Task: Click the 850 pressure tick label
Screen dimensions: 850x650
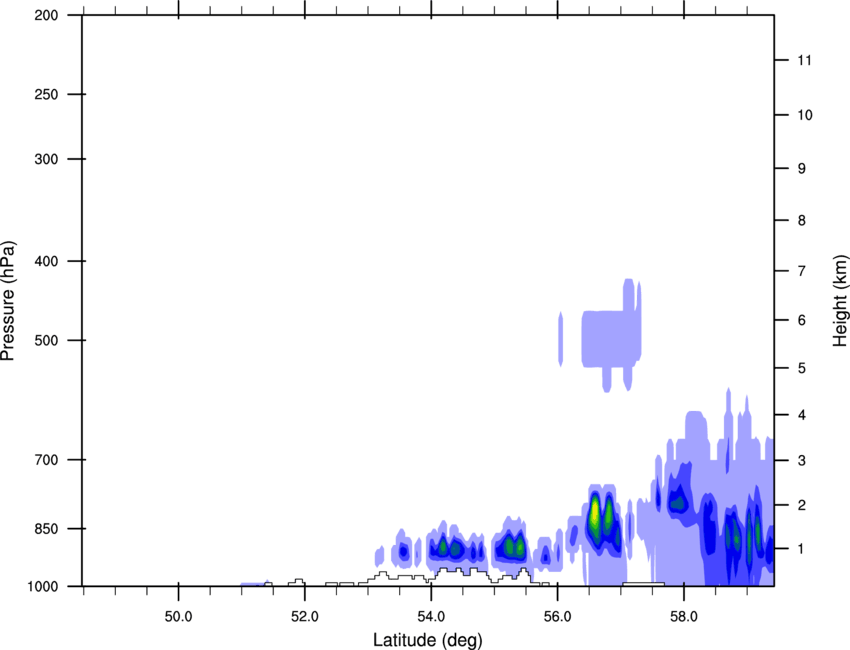Action: pos(46,528)
